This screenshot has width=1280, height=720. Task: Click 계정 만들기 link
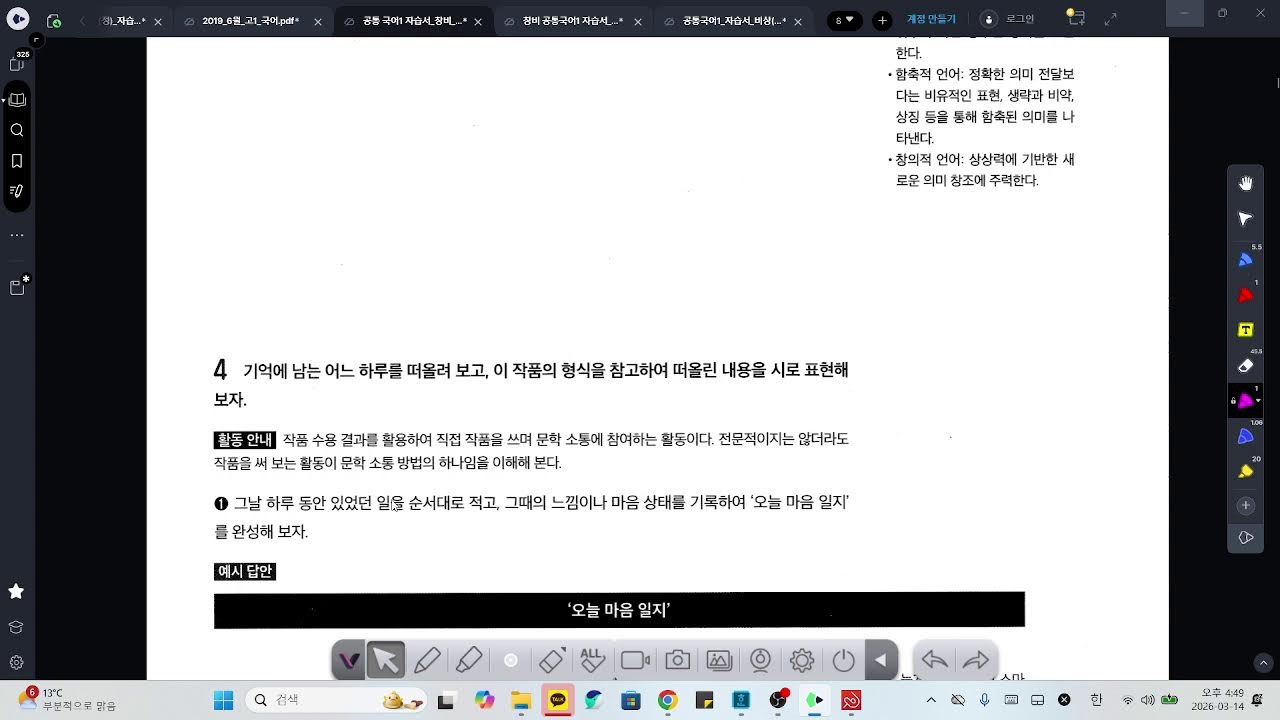point(931,19)
